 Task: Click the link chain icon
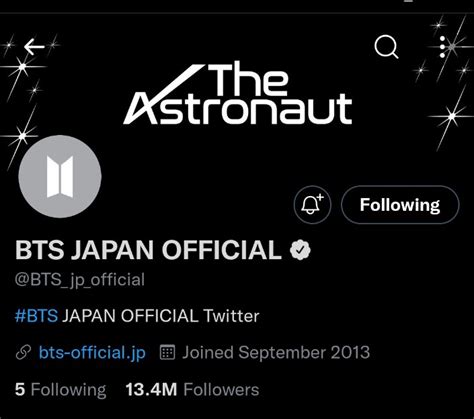click(23, 353)
